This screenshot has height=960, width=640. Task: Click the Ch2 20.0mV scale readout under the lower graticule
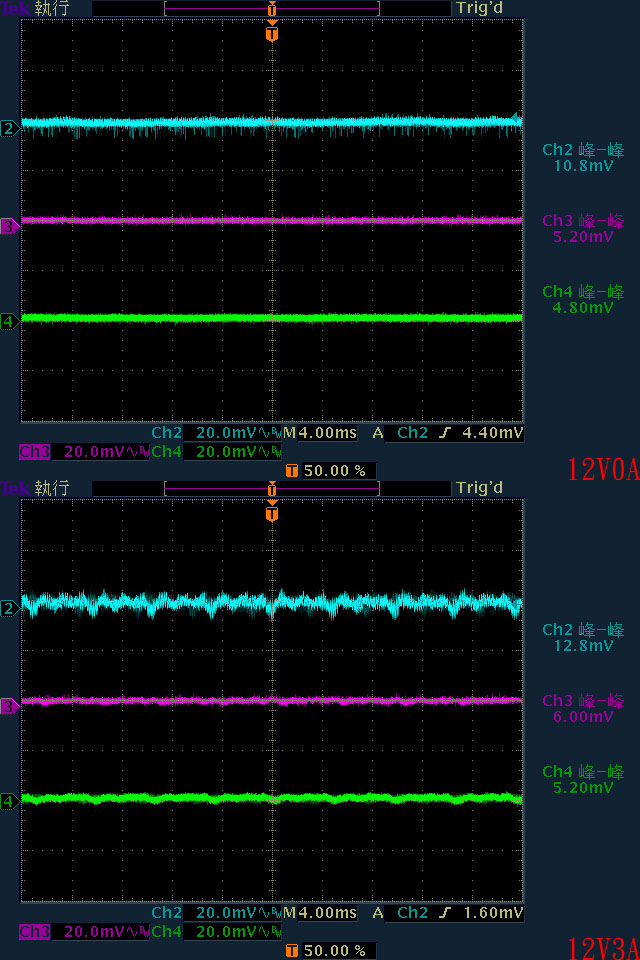pyautogui.click(x=216, y=913)
